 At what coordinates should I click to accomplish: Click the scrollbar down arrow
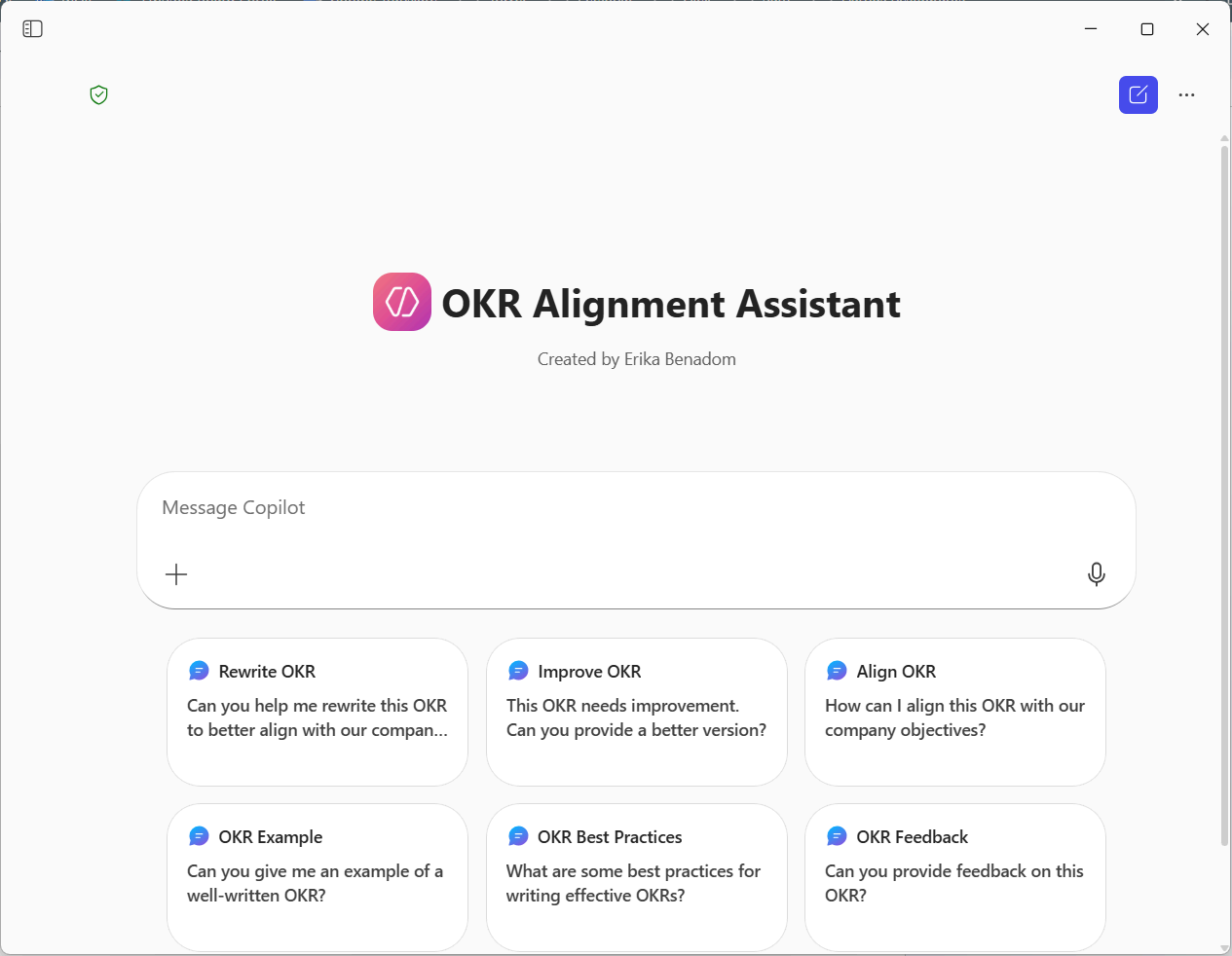(1224, 948)
